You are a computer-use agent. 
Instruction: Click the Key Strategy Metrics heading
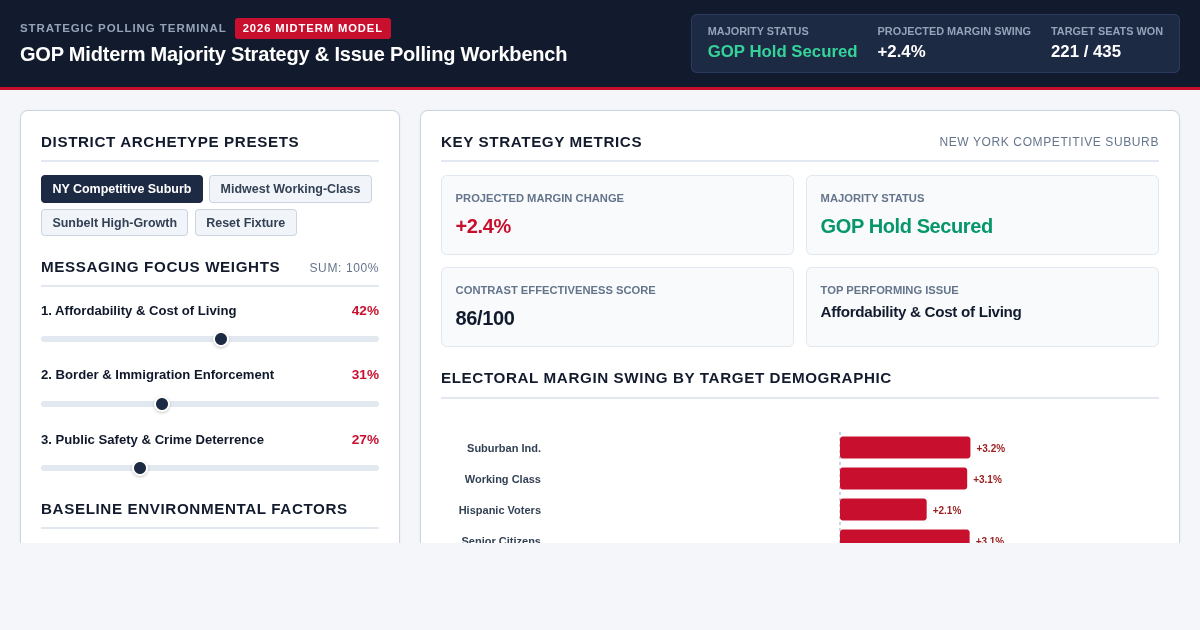(541, 142)
